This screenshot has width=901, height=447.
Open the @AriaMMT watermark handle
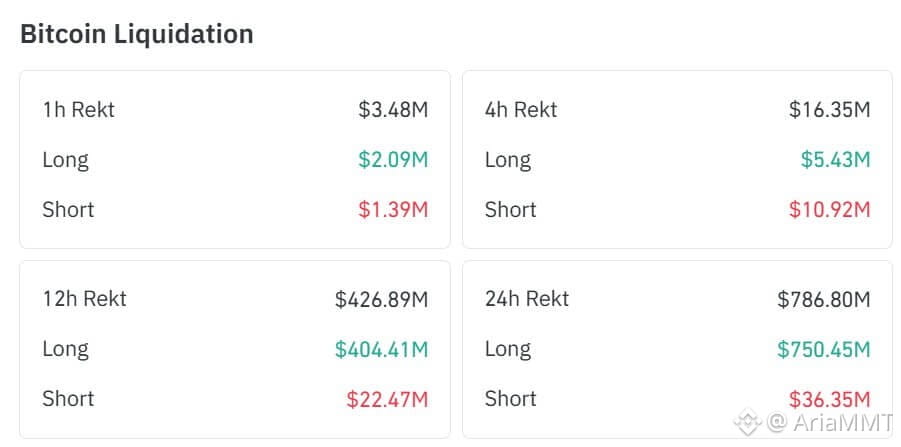pyautogui.click(x=830, y=422)
